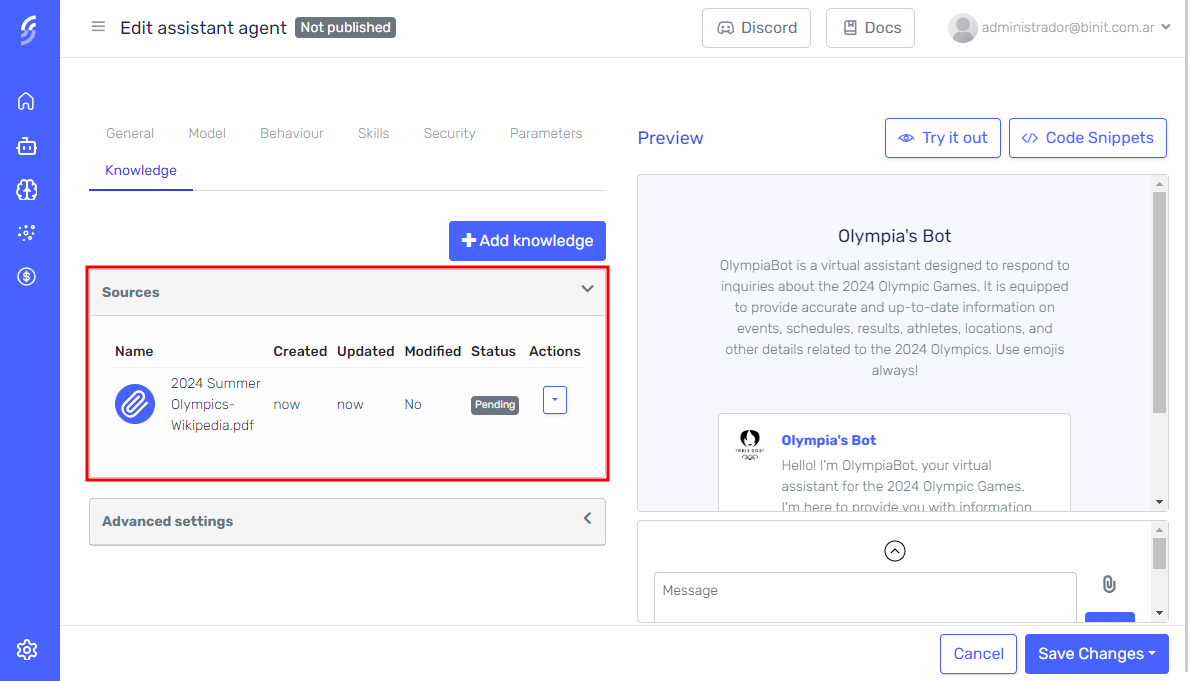Click the Olympia's Bot avatar image
The image size is (1188, 681).
749,445
